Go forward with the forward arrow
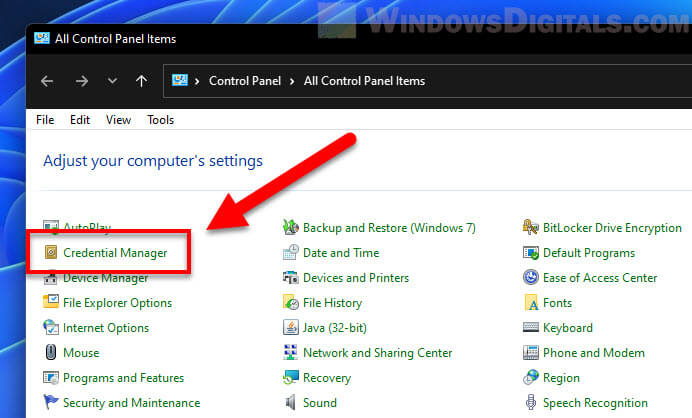Image resolution: width=692 pixels, height=418 pixels. tap(82, 81)
